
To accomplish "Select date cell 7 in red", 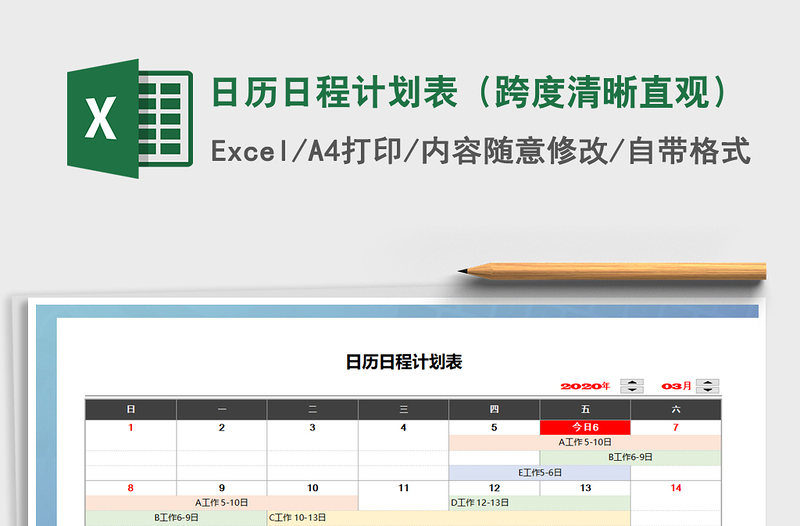I will [x=676, y=428].
